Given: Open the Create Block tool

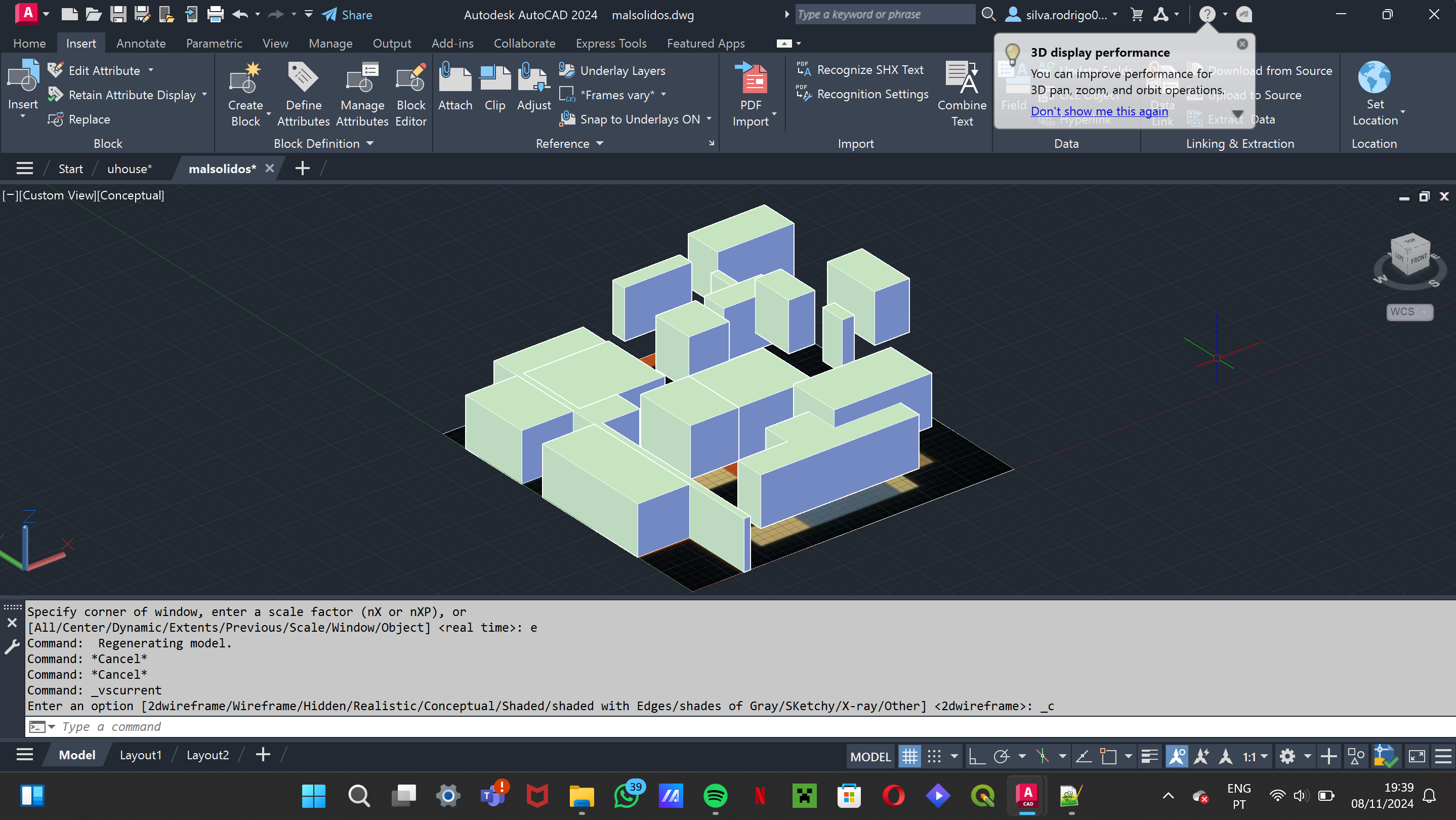Looking at the screenshot, I should (x=245, y=78).
